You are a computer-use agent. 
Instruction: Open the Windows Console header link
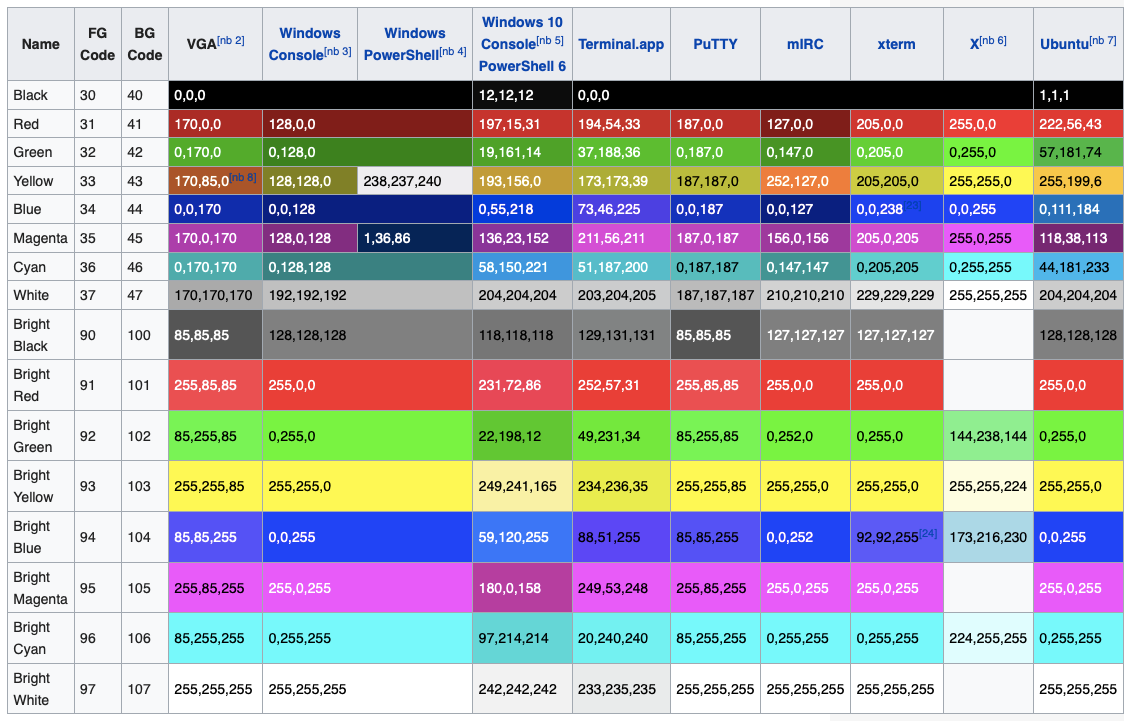point(304,44)
